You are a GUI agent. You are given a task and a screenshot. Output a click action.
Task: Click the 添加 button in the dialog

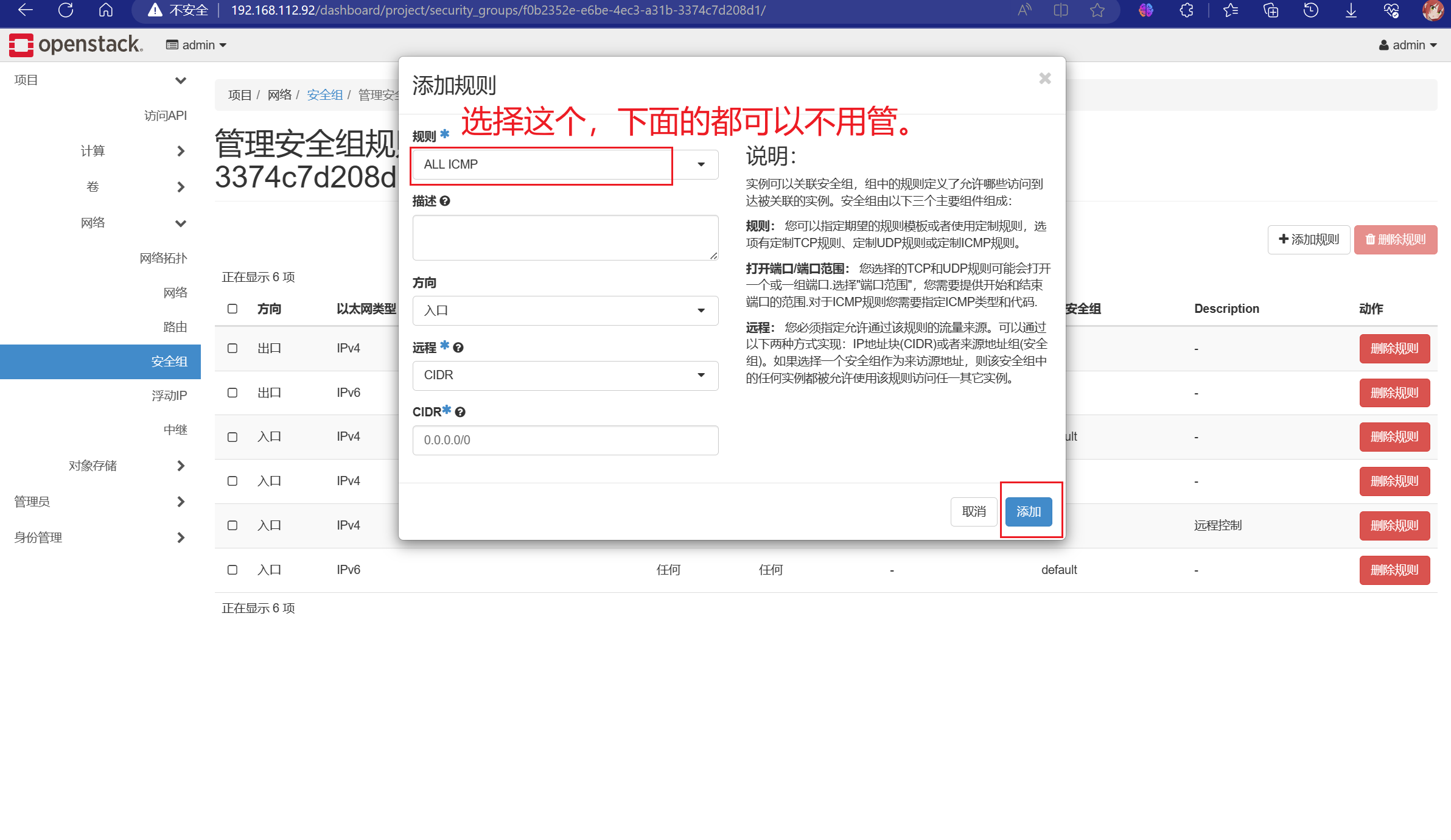tap(1029, 512)
